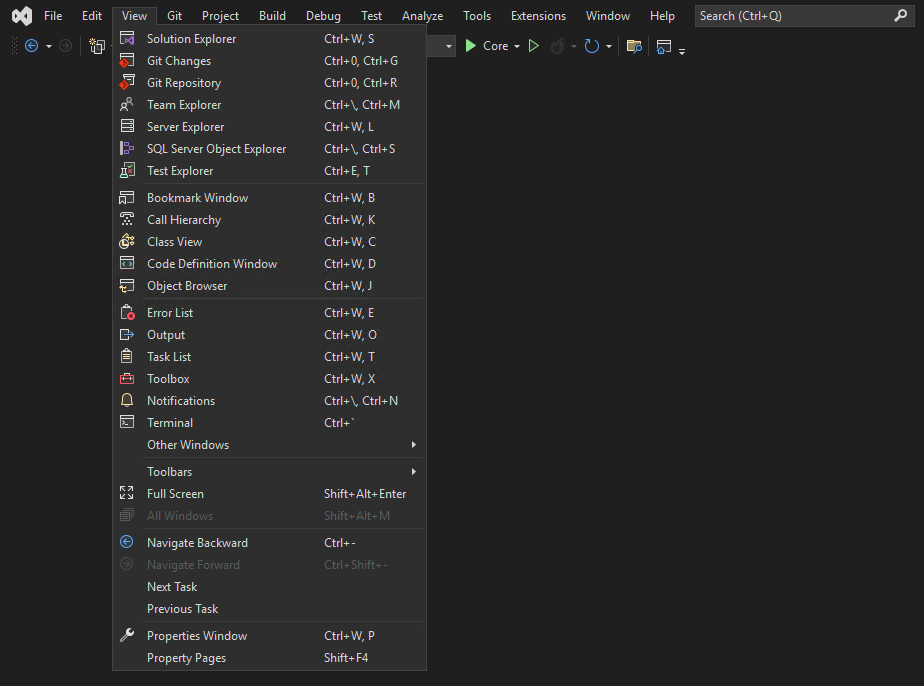
Task: Open the back navigation history dropdown
Action: click(49, 46)
